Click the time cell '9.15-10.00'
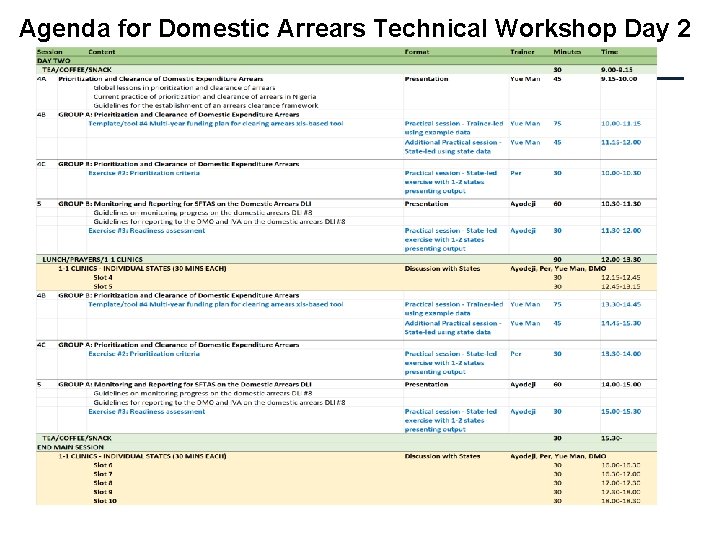720x540 pixels. [619, 79]
